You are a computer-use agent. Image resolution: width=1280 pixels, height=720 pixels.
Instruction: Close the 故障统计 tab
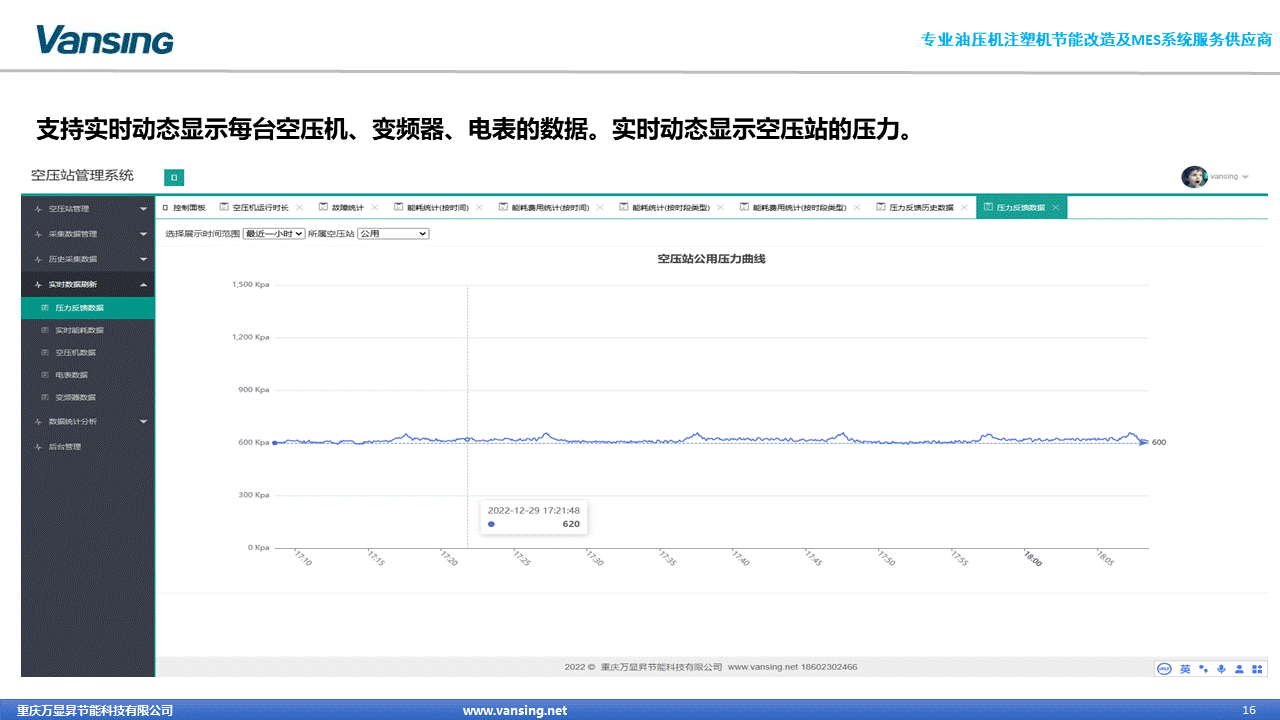click(374, 207)
